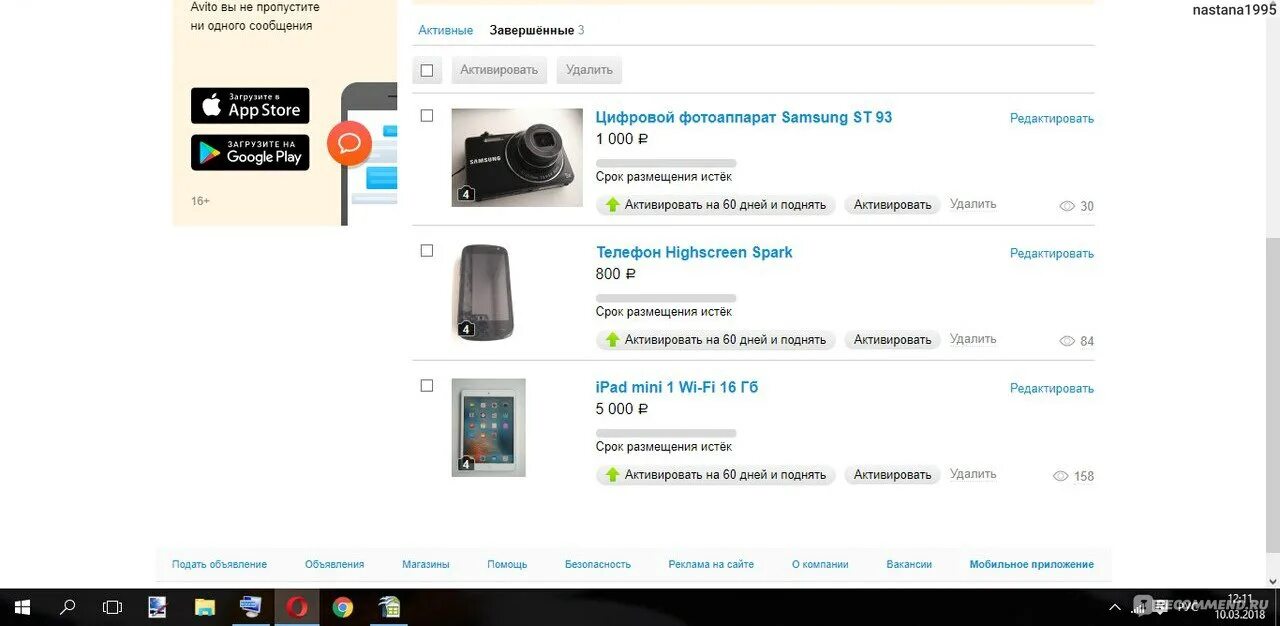Switch to the Активные tab

click(x=445, y=30)
